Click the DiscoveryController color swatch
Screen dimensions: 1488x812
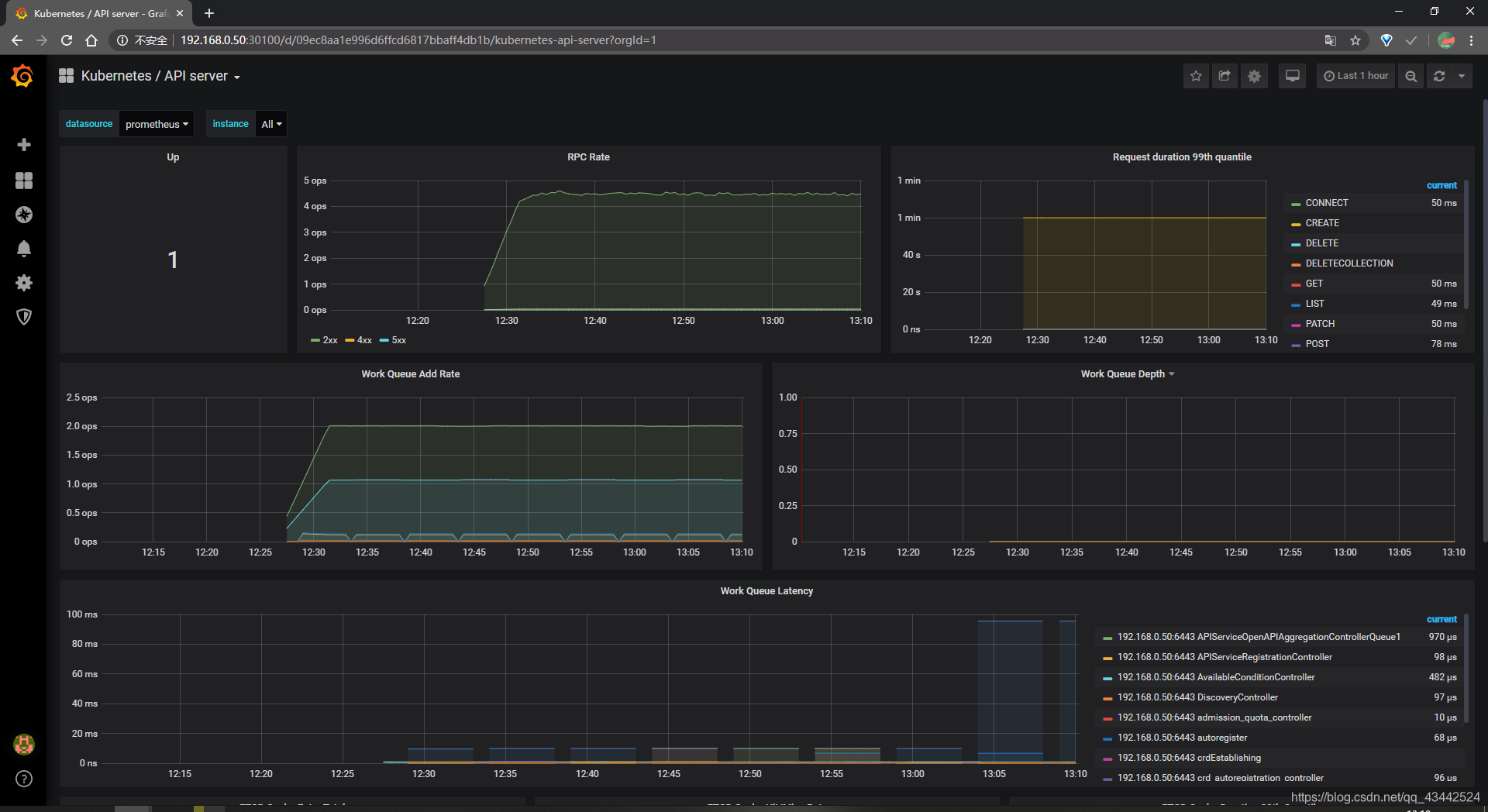1107,698
